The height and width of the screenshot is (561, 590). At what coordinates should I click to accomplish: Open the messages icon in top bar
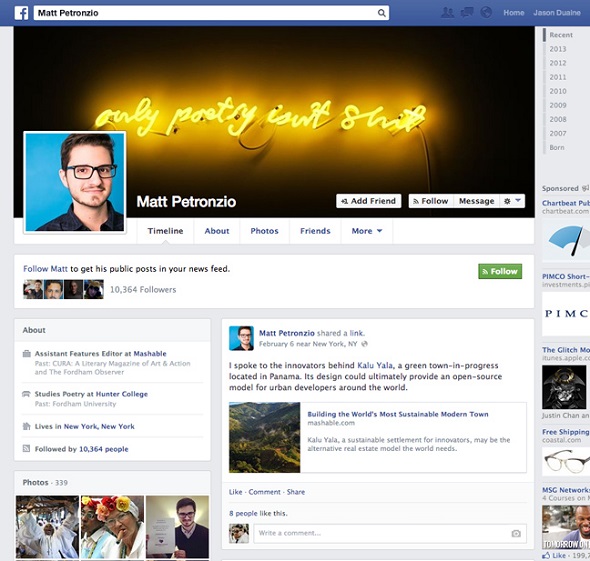467,12
